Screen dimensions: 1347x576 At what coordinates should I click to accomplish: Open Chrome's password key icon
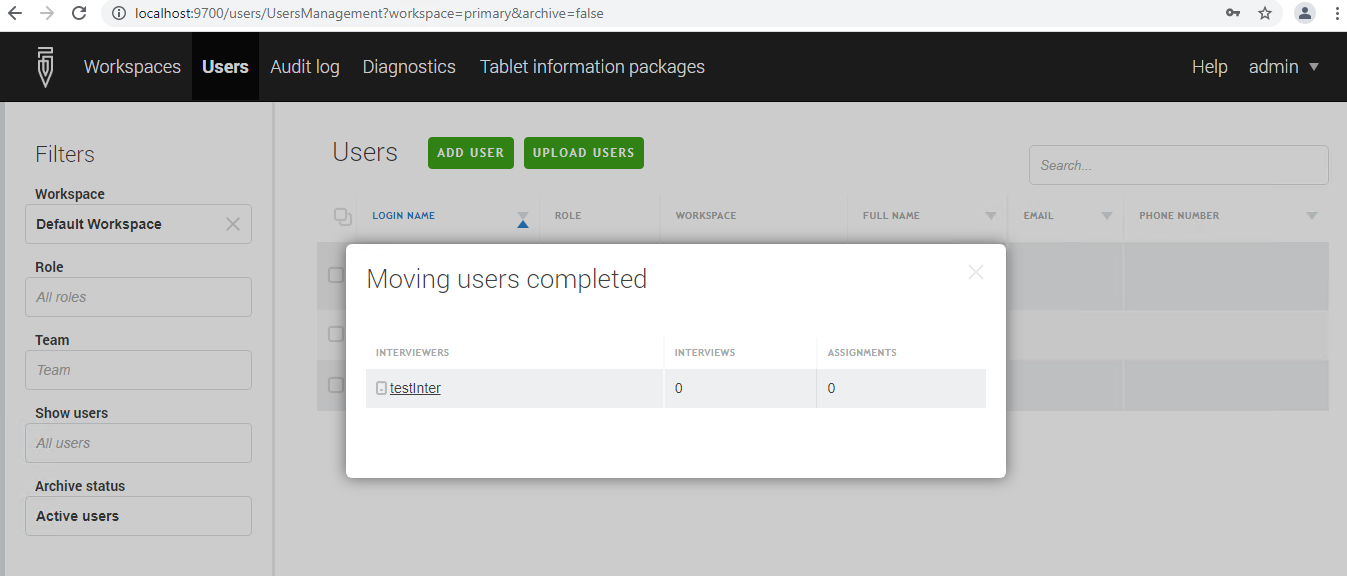tap(1232, 13)
